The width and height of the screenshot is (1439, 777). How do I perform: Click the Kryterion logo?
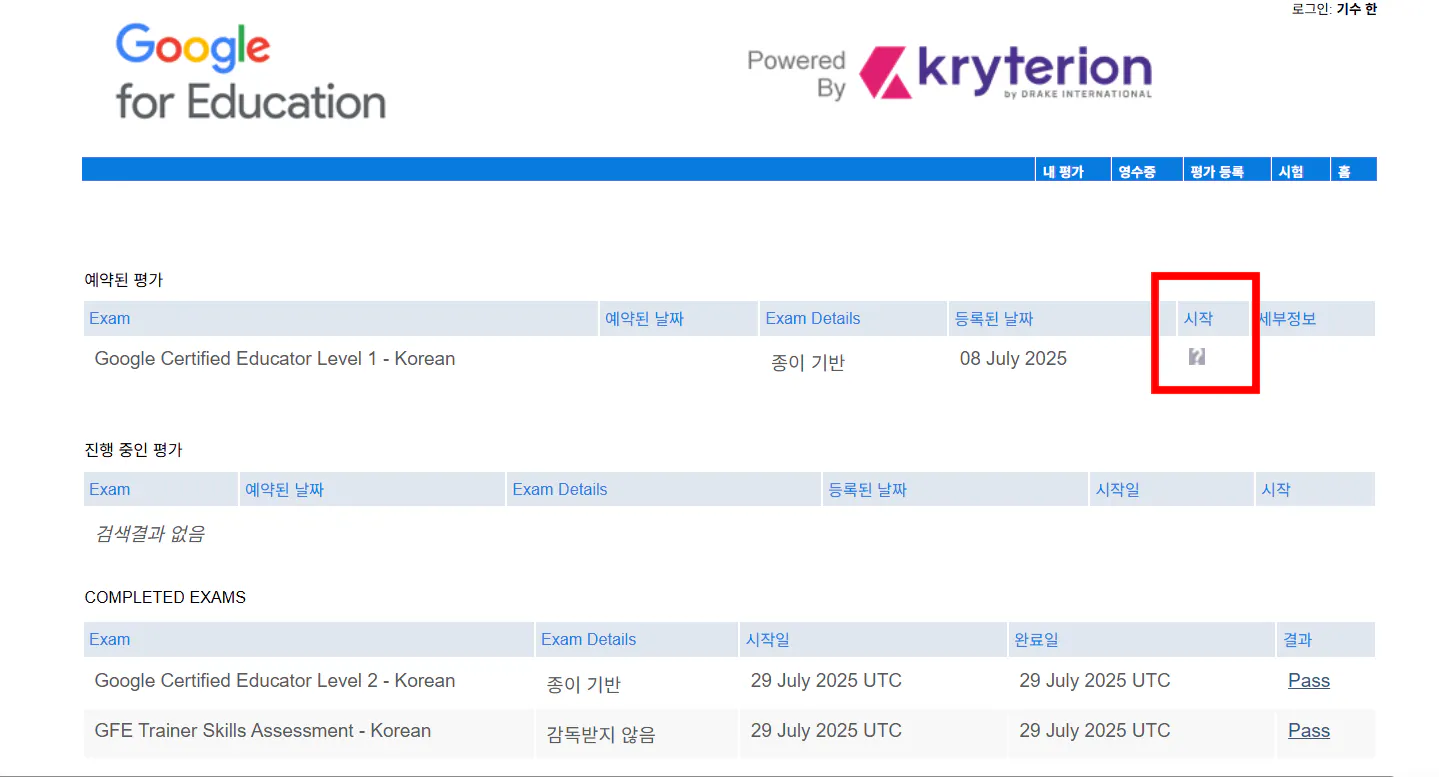coord(1005,72)
